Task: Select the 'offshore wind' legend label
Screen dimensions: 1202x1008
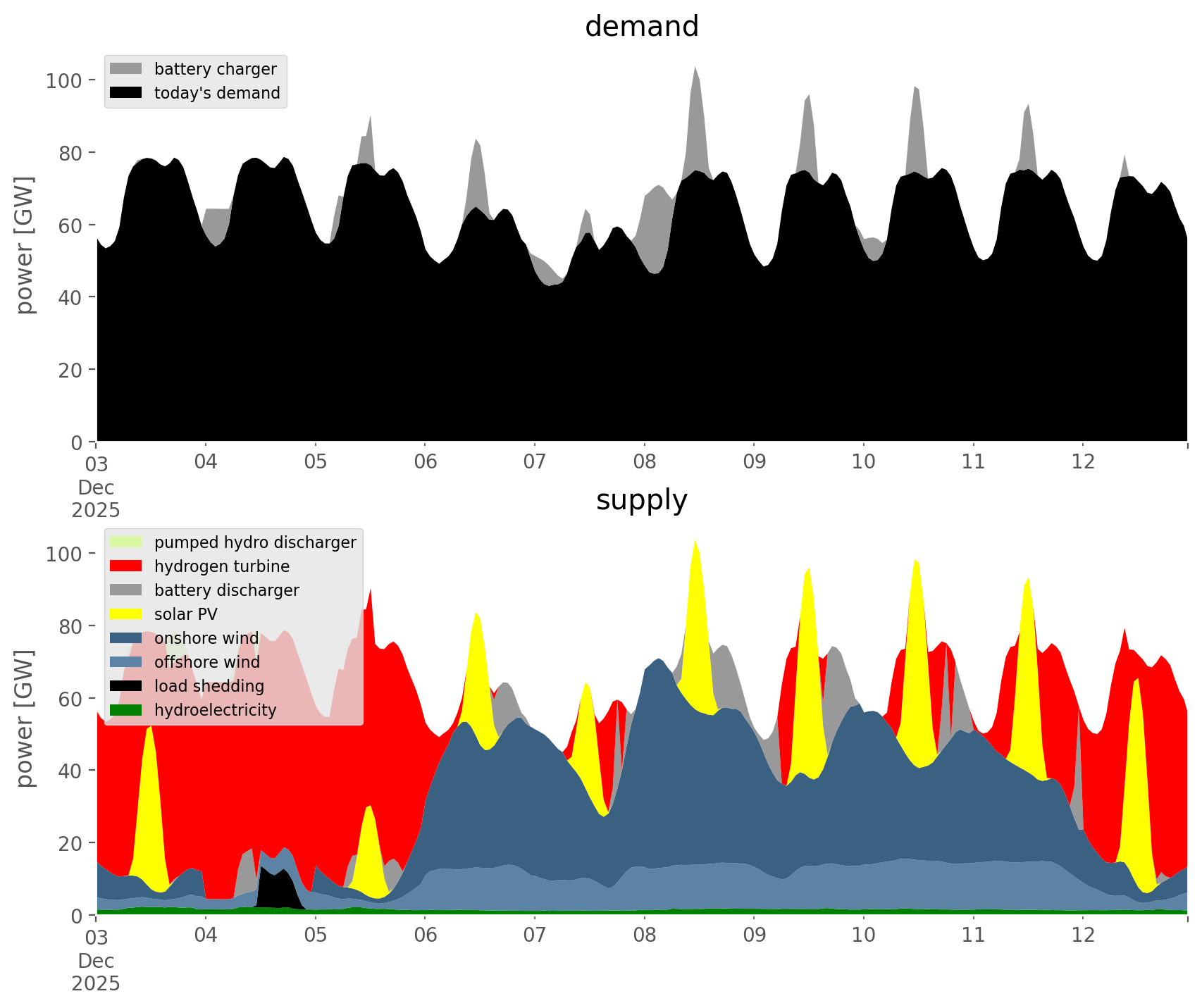Action: point(206,662)
